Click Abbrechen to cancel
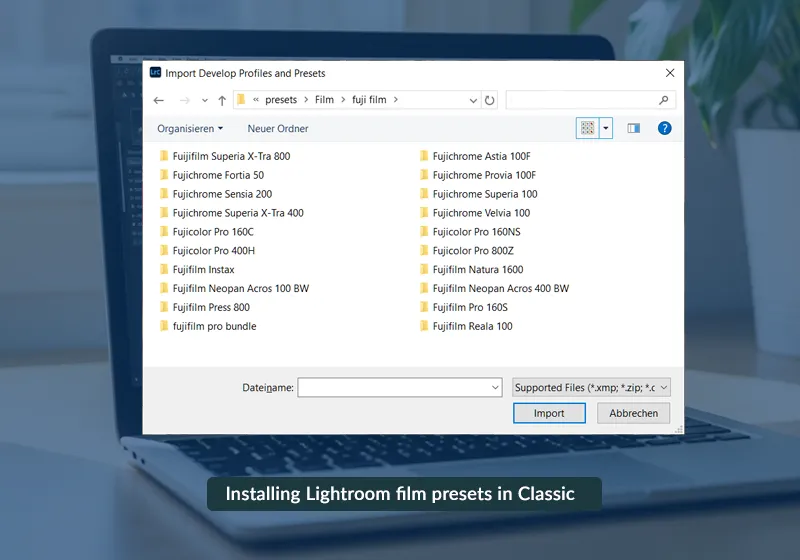Screen dimensions: 800x560 pos(633,413)
